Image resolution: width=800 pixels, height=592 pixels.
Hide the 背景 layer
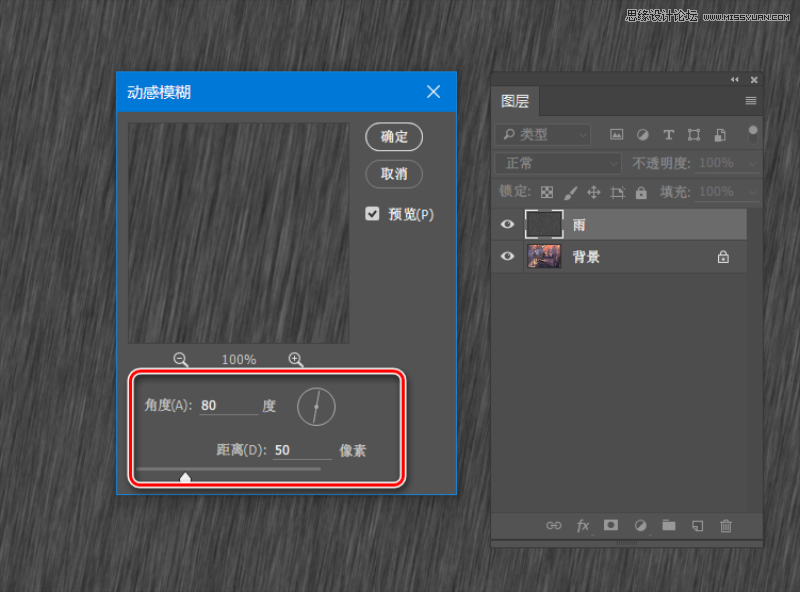(x=507, y=257)
